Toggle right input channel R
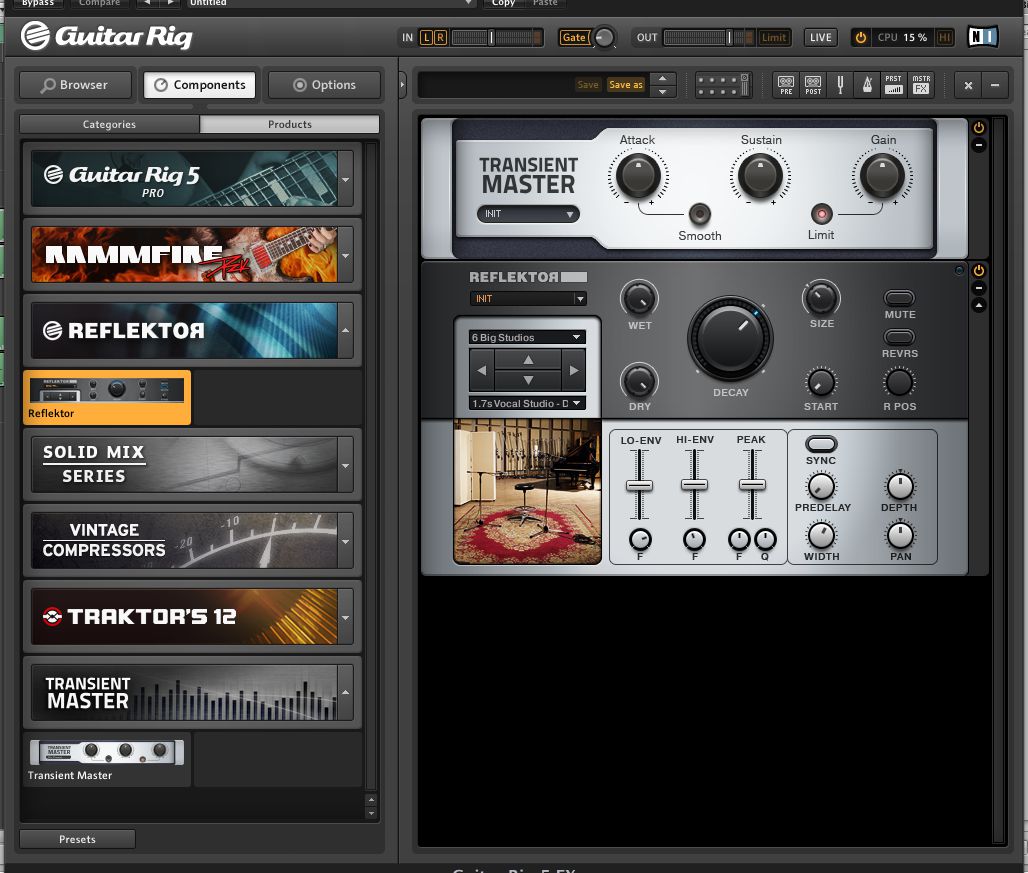The height and width of the screenshot is (873, 1028). (x=441, y=37)
